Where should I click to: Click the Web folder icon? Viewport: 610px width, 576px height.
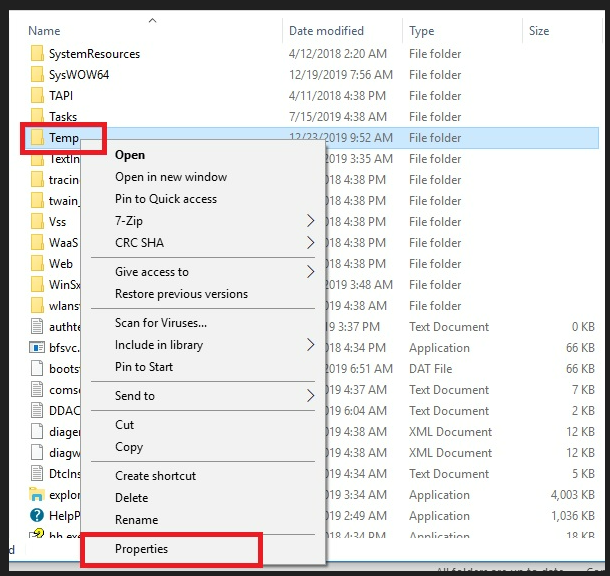tap(37, 264)
